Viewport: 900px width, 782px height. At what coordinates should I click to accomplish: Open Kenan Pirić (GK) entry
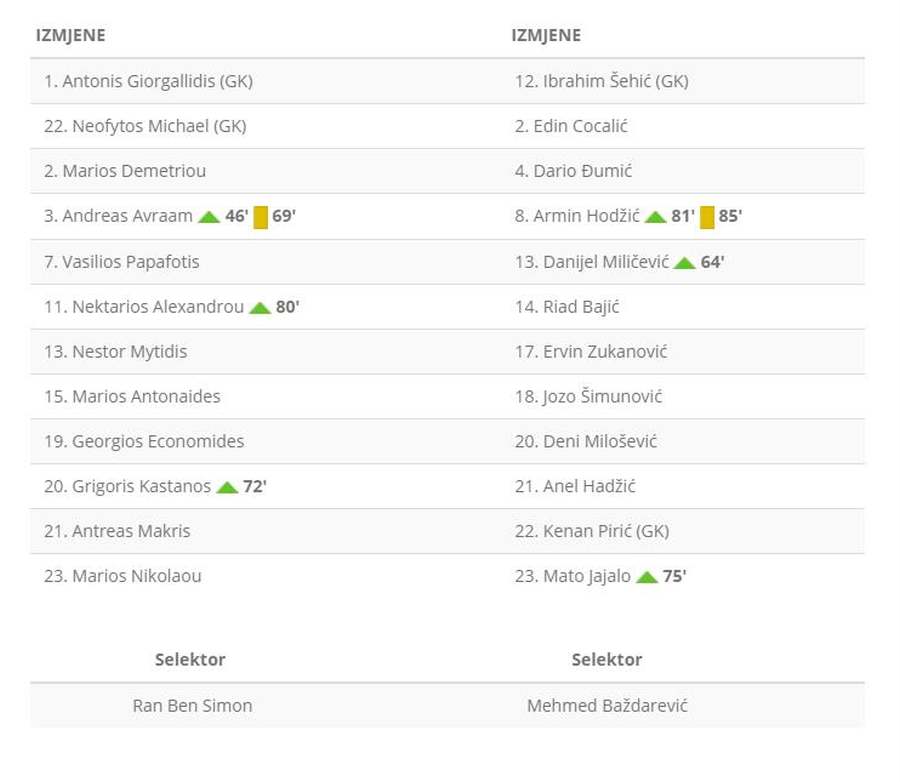[x=592, y=532]
